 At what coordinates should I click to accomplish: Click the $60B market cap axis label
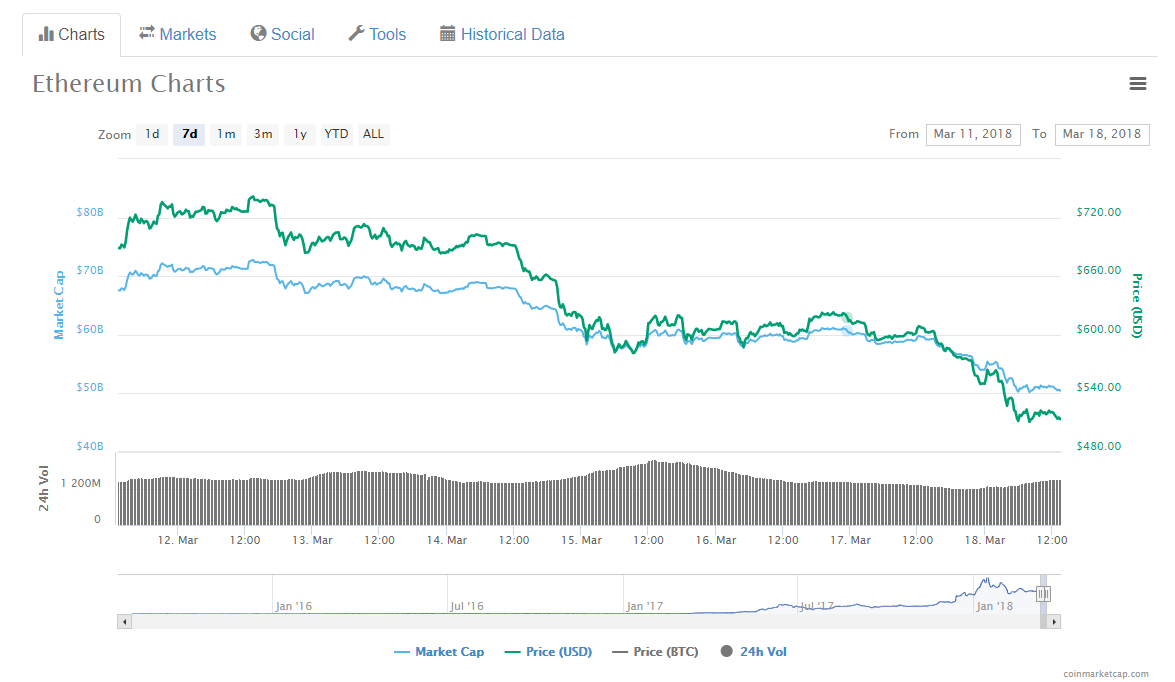click(x=90, y=329)
